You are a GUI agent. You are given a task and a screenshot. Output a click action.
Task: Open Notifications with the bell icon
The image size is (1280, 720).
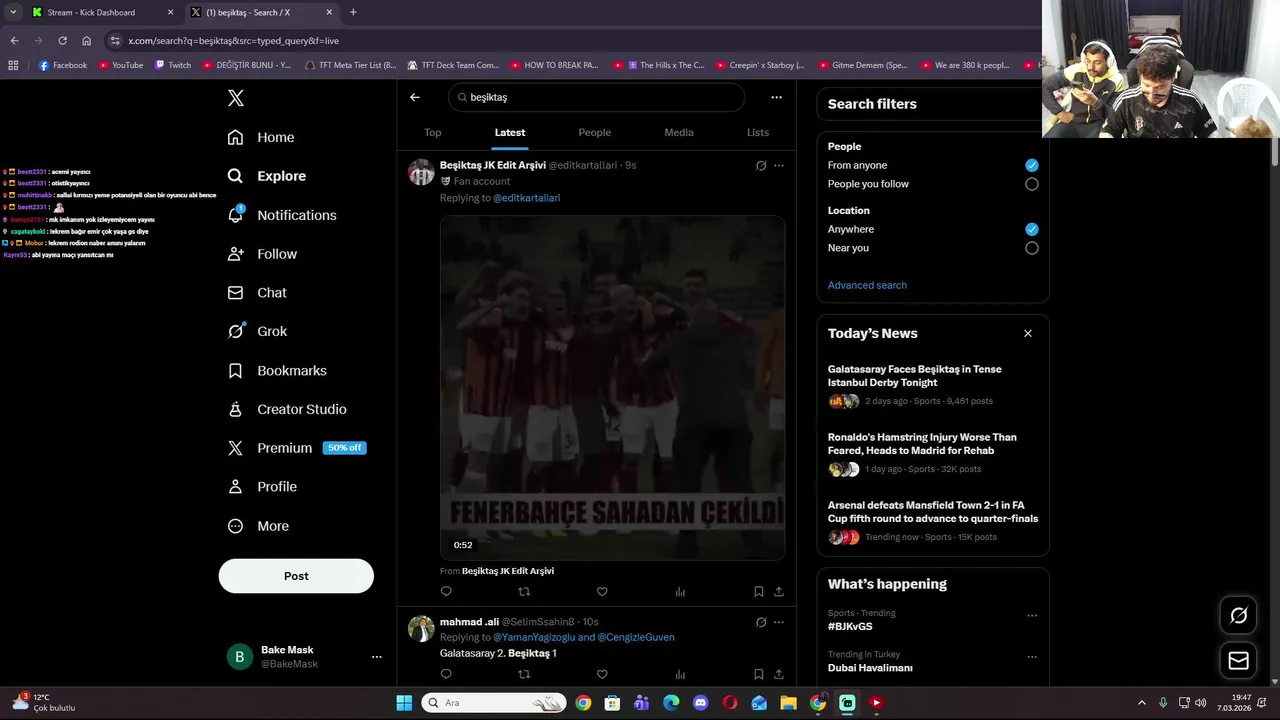[x=281, y=215]
